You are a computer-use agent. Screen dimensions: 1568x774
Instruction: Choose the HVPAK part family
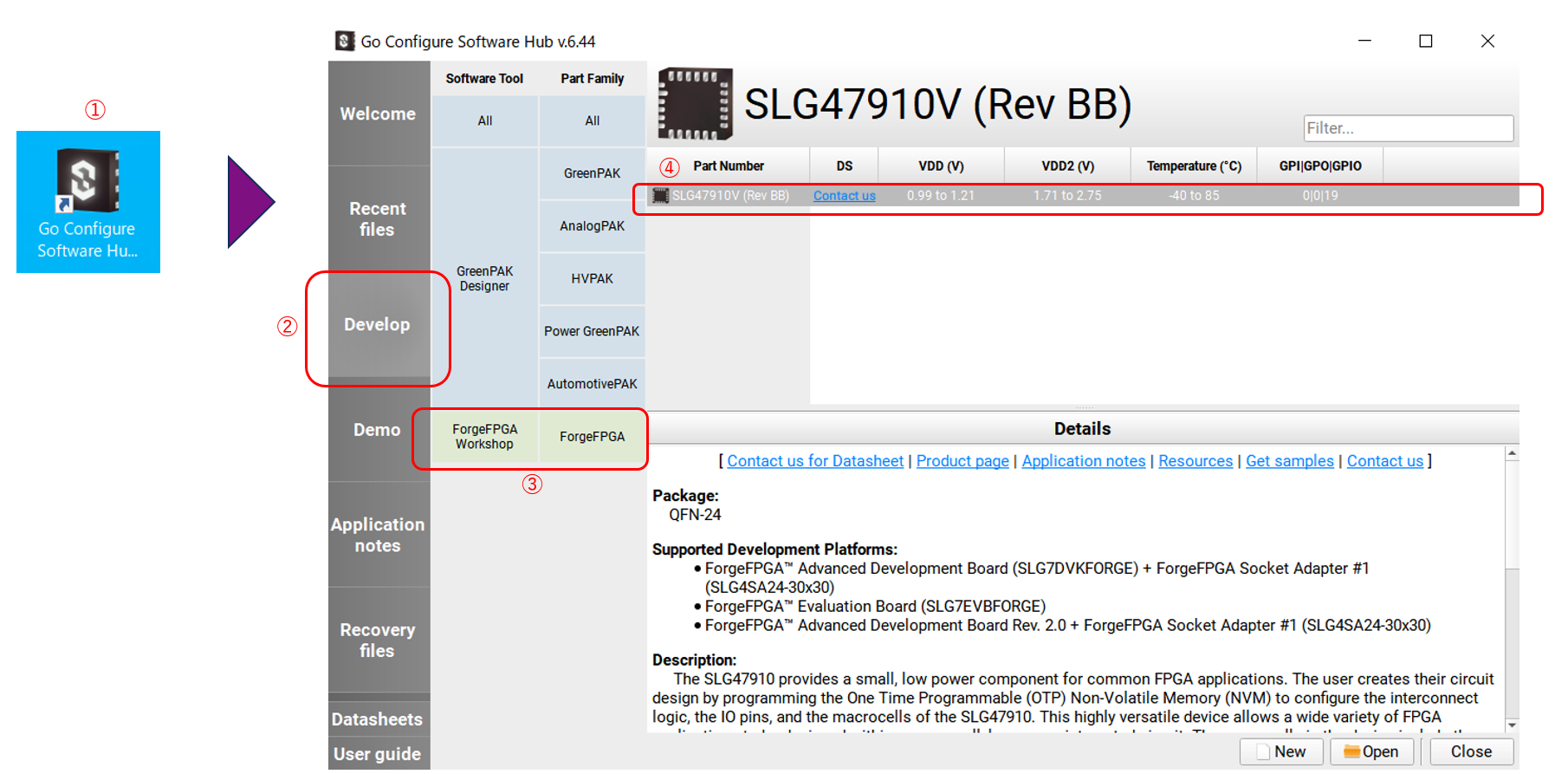point(593,278)
